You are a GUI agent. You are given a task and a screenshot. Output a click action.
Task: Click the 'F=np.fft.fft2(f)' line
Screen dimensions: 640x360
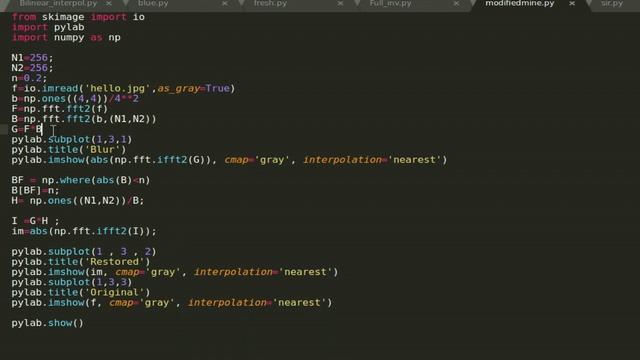[x=60, y=109]
